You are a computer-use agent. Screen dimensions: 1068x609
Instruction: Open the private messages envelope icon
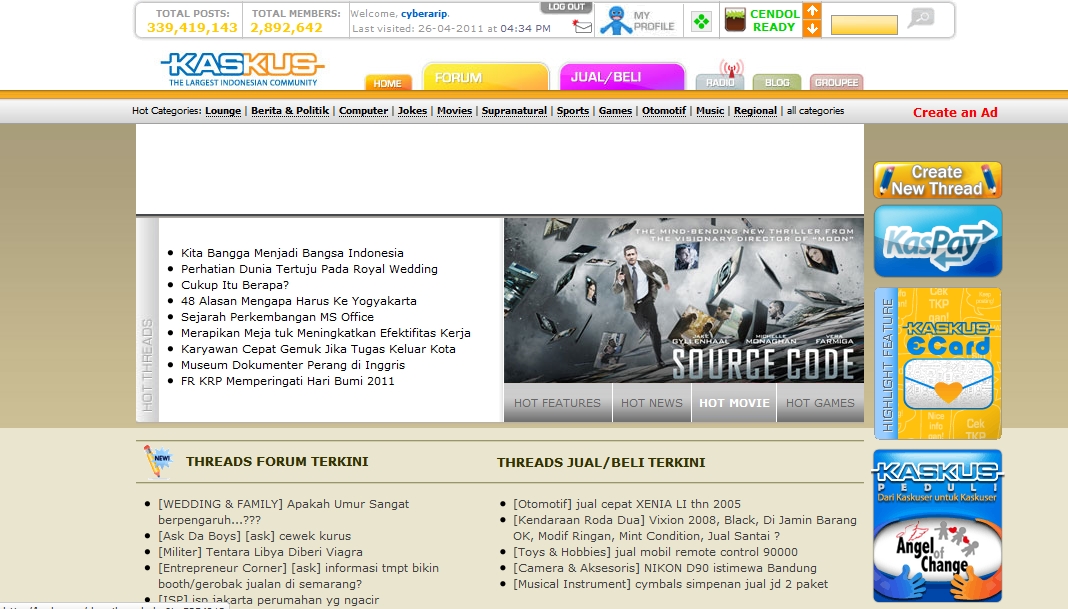(x=583, y=28)
